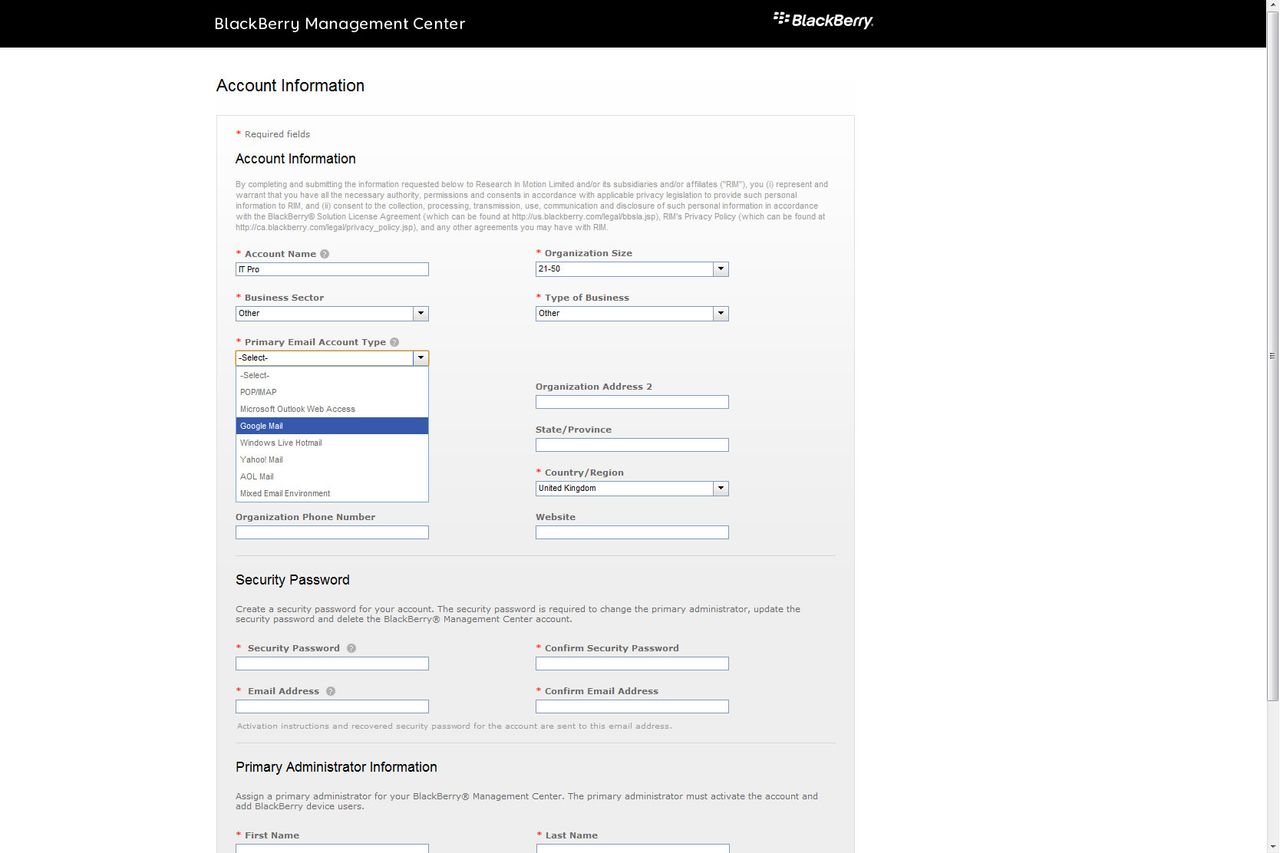Click the Confirm Security Password field
The width and height of the screenshot is (1280, 853).
632,664
